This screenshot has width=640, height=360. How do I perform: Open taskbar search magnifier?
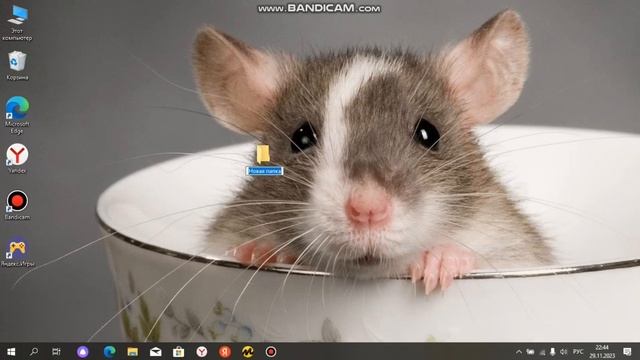click(x=34, y=351)
